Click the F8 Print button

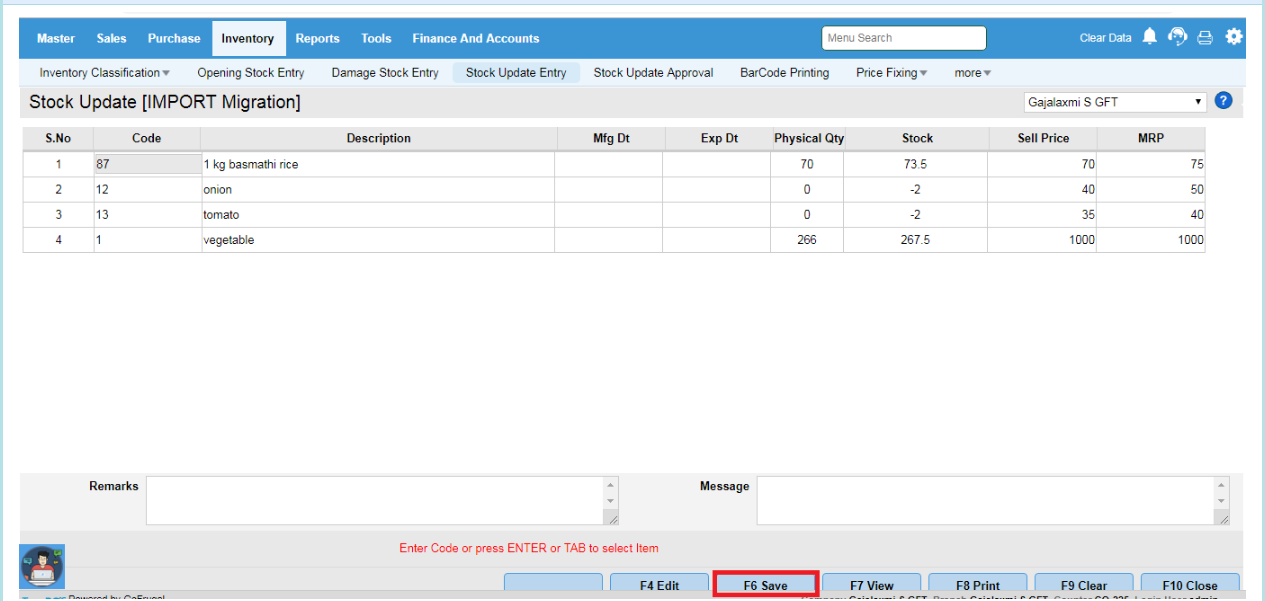(978, 586)
